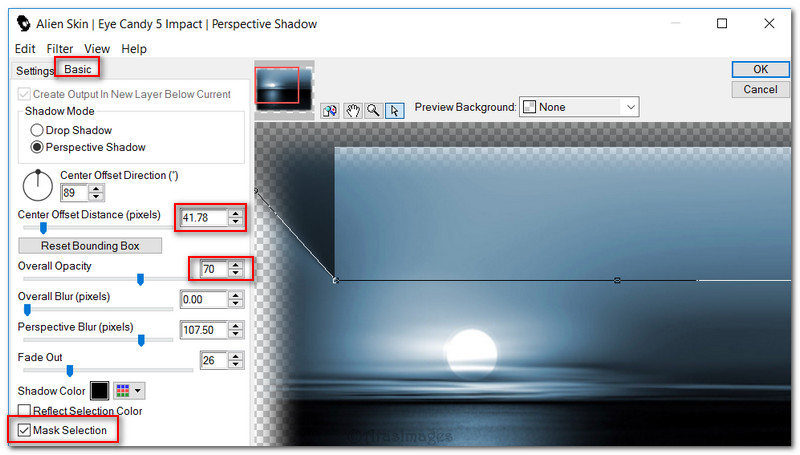This screenshot has height=455, width=800.
Task: Increase Center Offset Distance with up arrow
Action: click(235, 212)
